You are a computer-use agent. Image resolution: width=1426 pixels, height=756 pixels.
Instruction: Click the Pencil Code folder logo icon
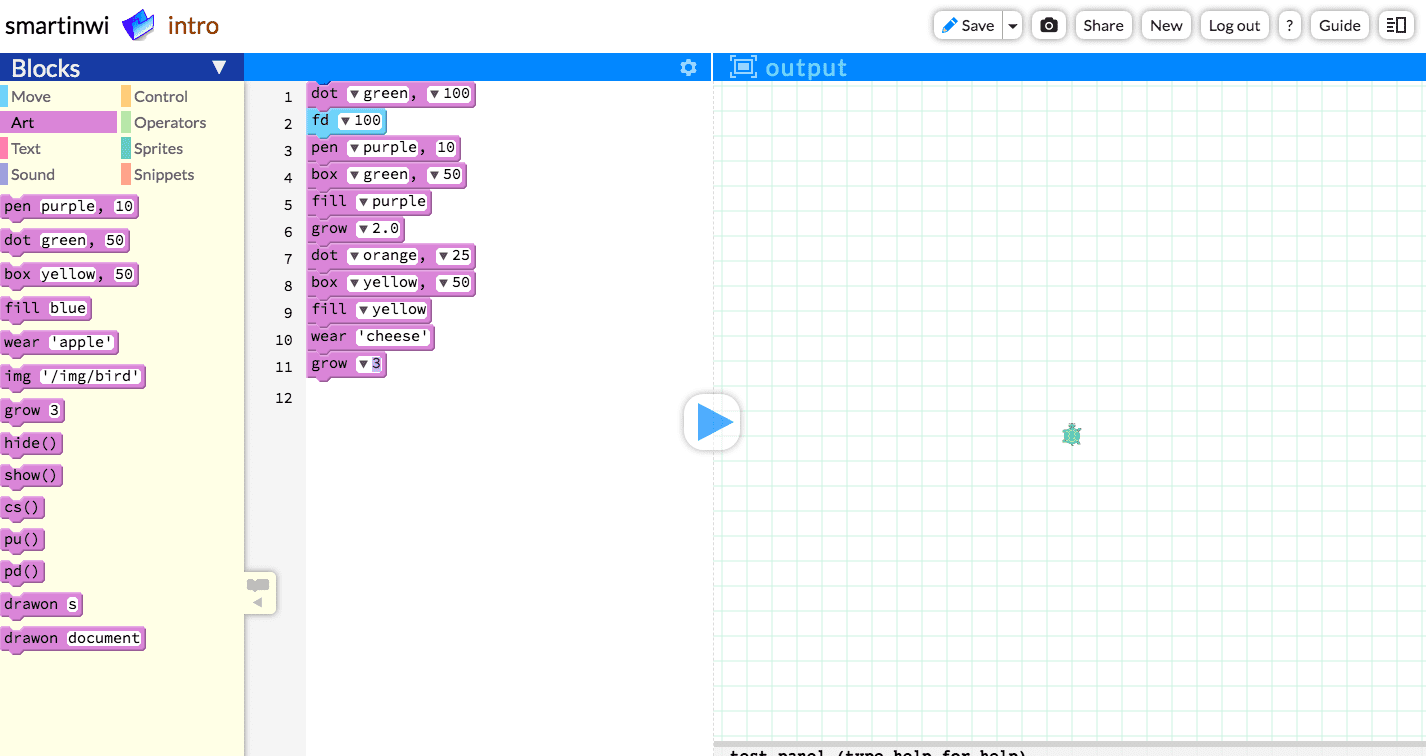(x=139, y=25)
